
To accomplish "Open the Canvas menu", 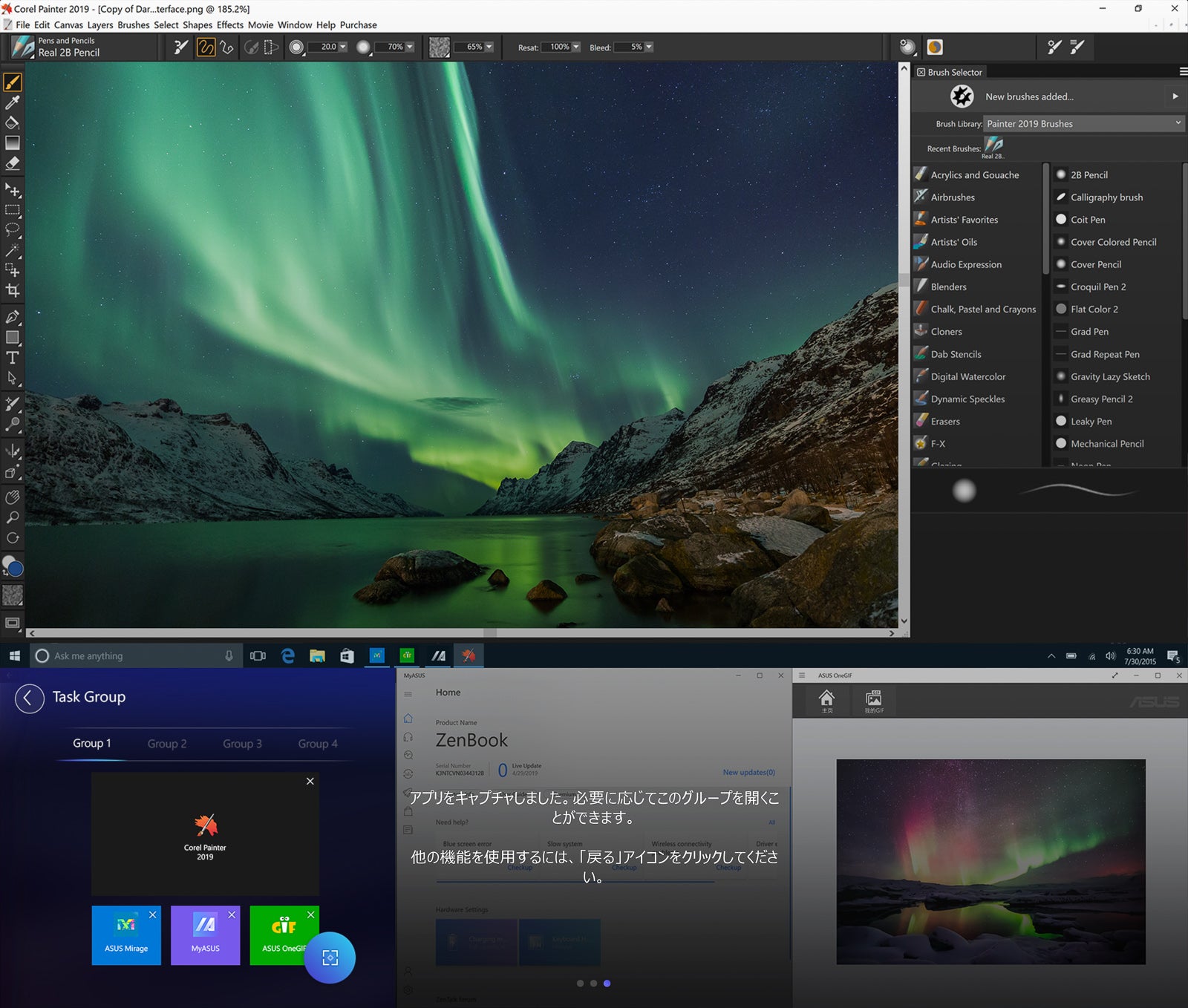I will click(x=68, y=24).
